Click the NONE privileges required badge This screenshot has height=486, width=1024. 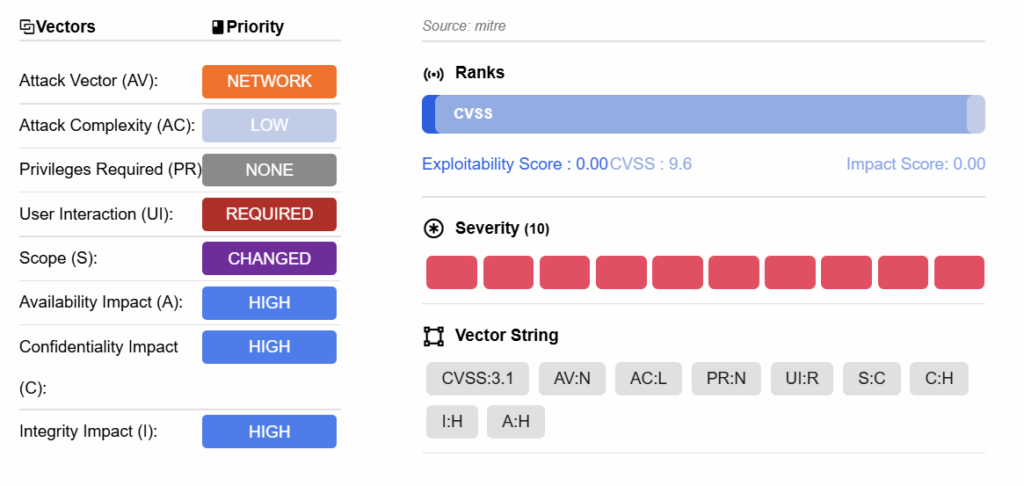point(269,170)
